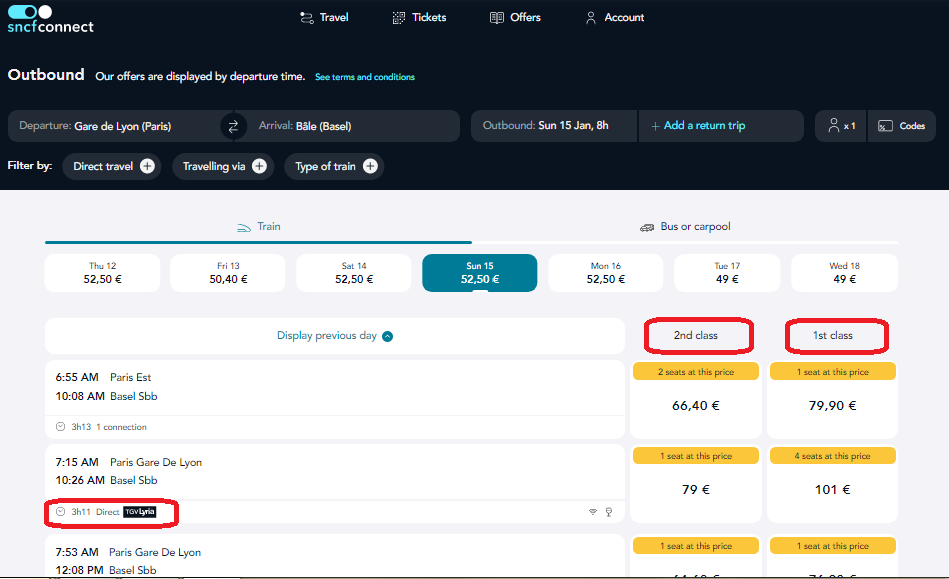Click the bar service icon on 7:15 train
This screenshot has height=579, width=949.
point(609,512)
